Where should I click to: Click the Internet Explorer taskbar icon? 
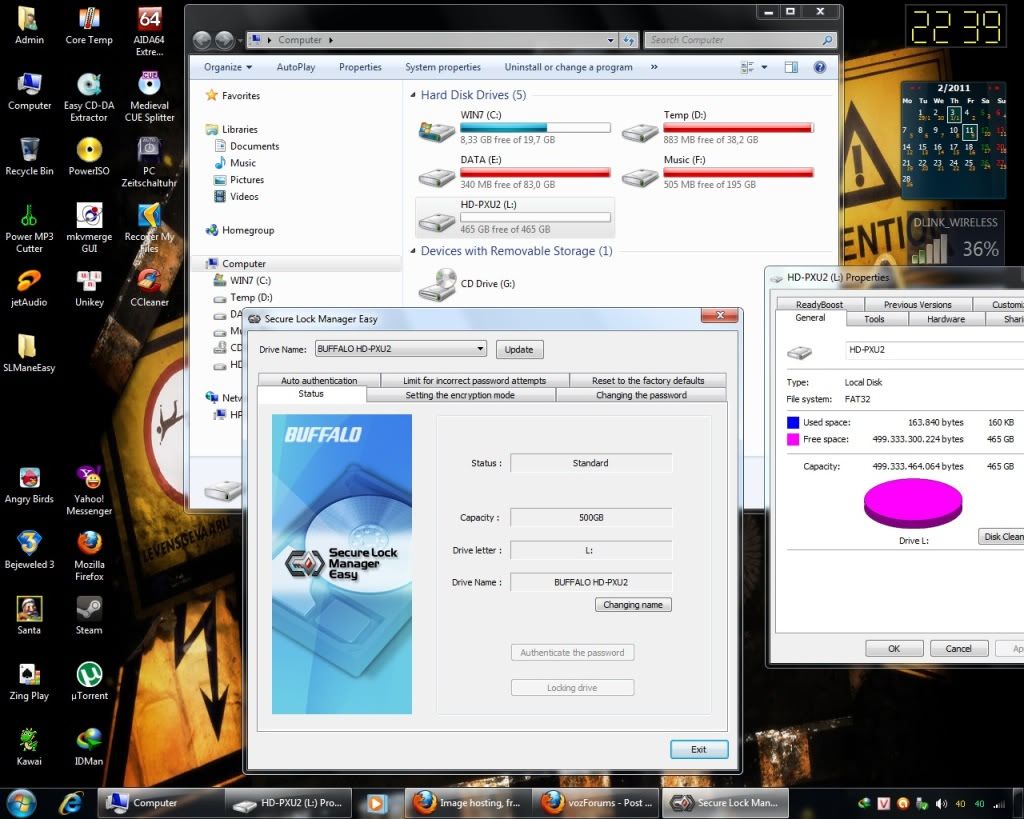(x=71, y=803)
